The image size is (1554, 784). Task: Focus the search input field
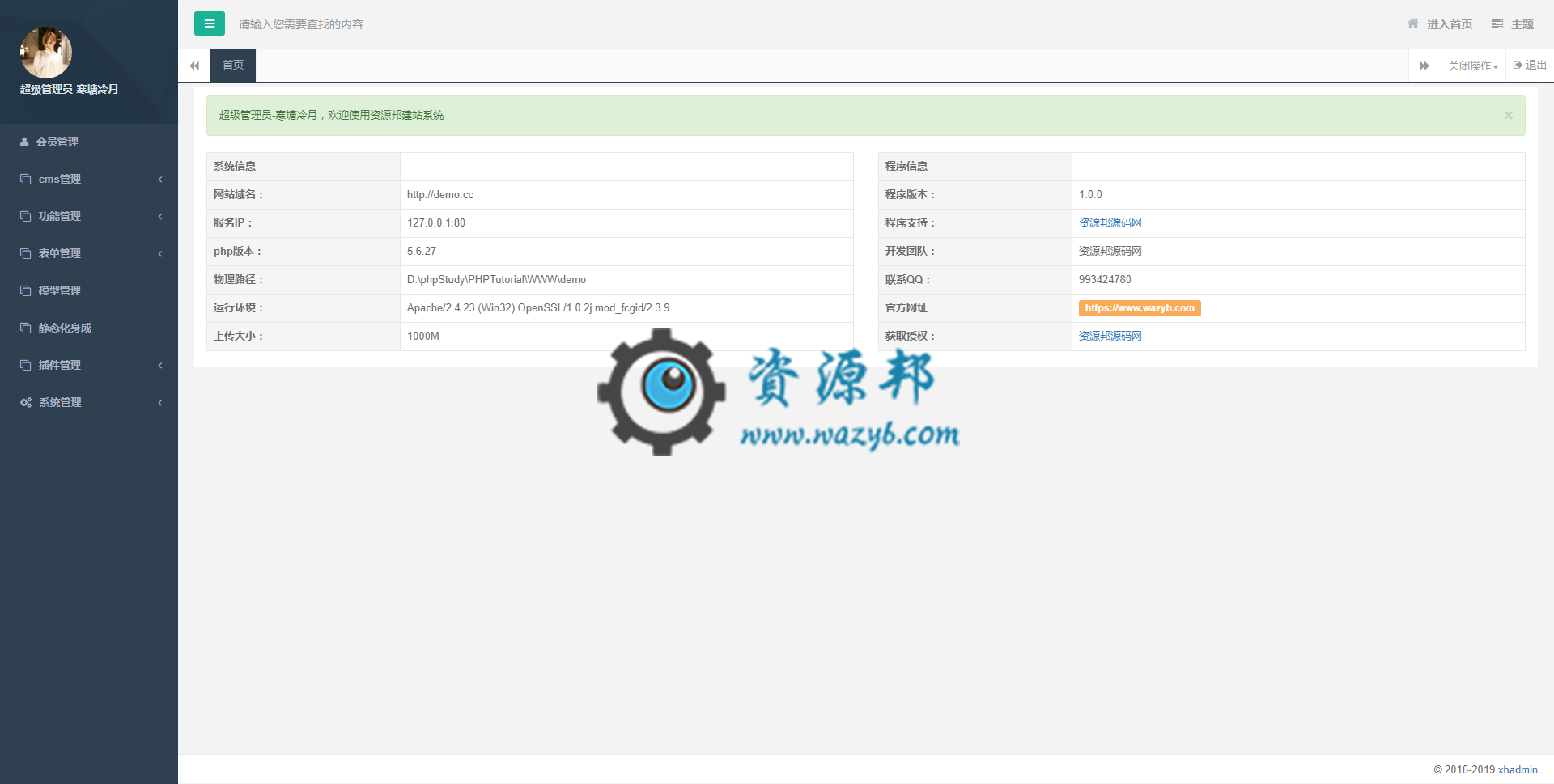(x=308, y=24)
